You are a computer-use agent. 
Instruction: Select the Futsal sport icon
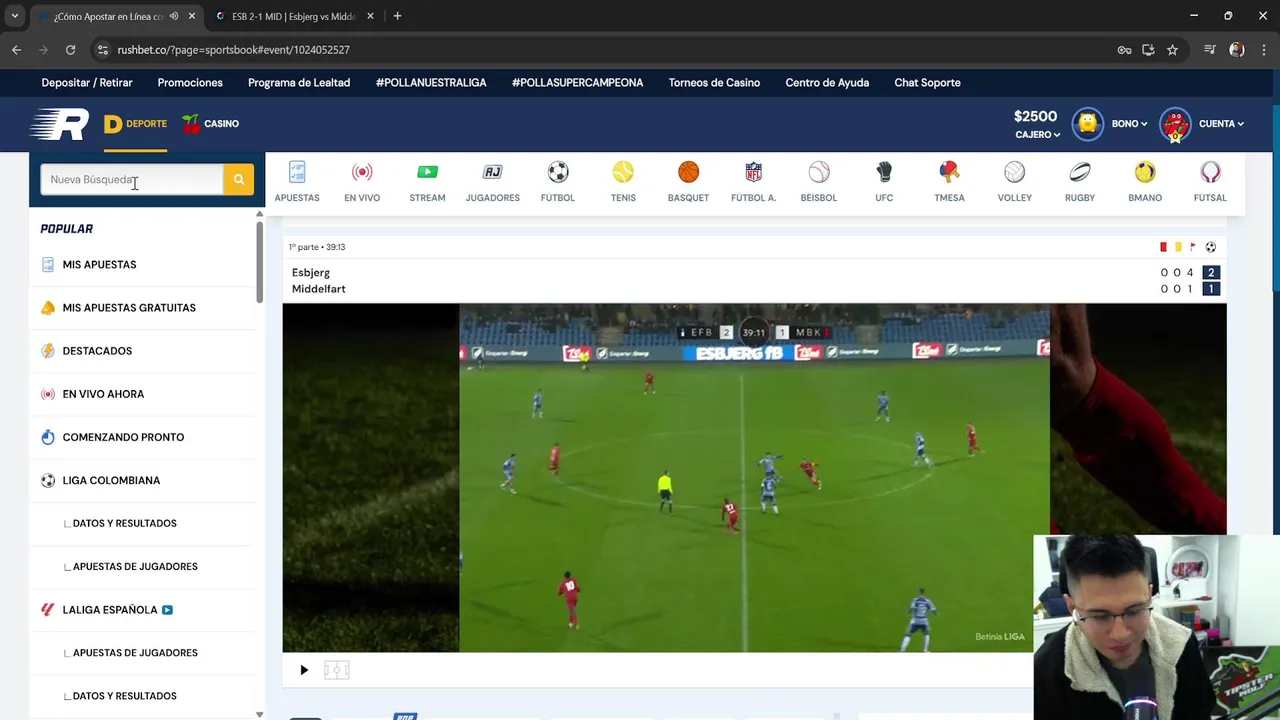pyautogui.click(x=1210, y=172)
